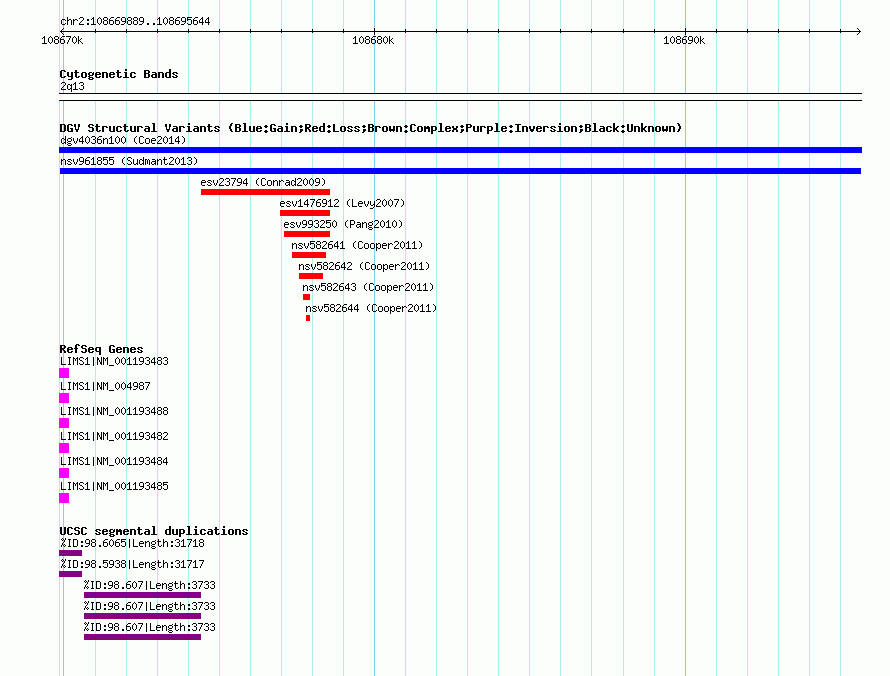Click the magenta LIMS1|NM_001193482 gene block
The image size is (890, 676).
coord(64,448)
